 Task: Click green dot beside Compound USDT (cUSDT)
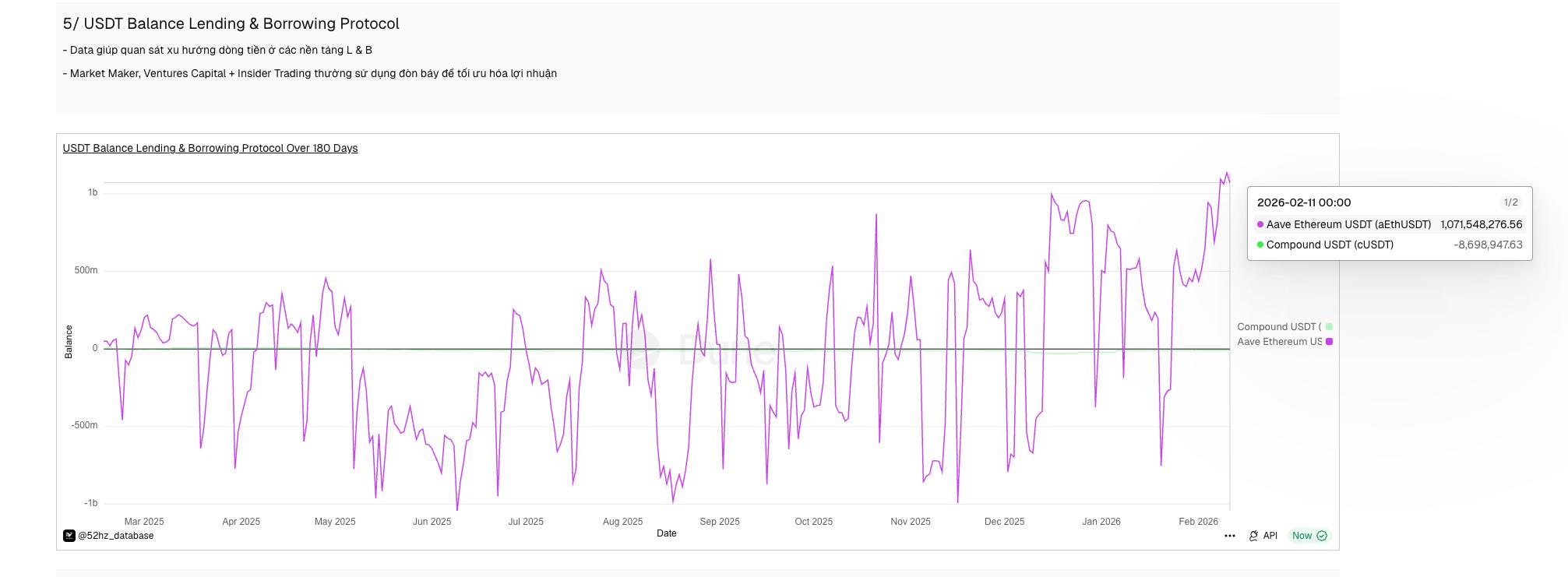[x=1260, y=245]
